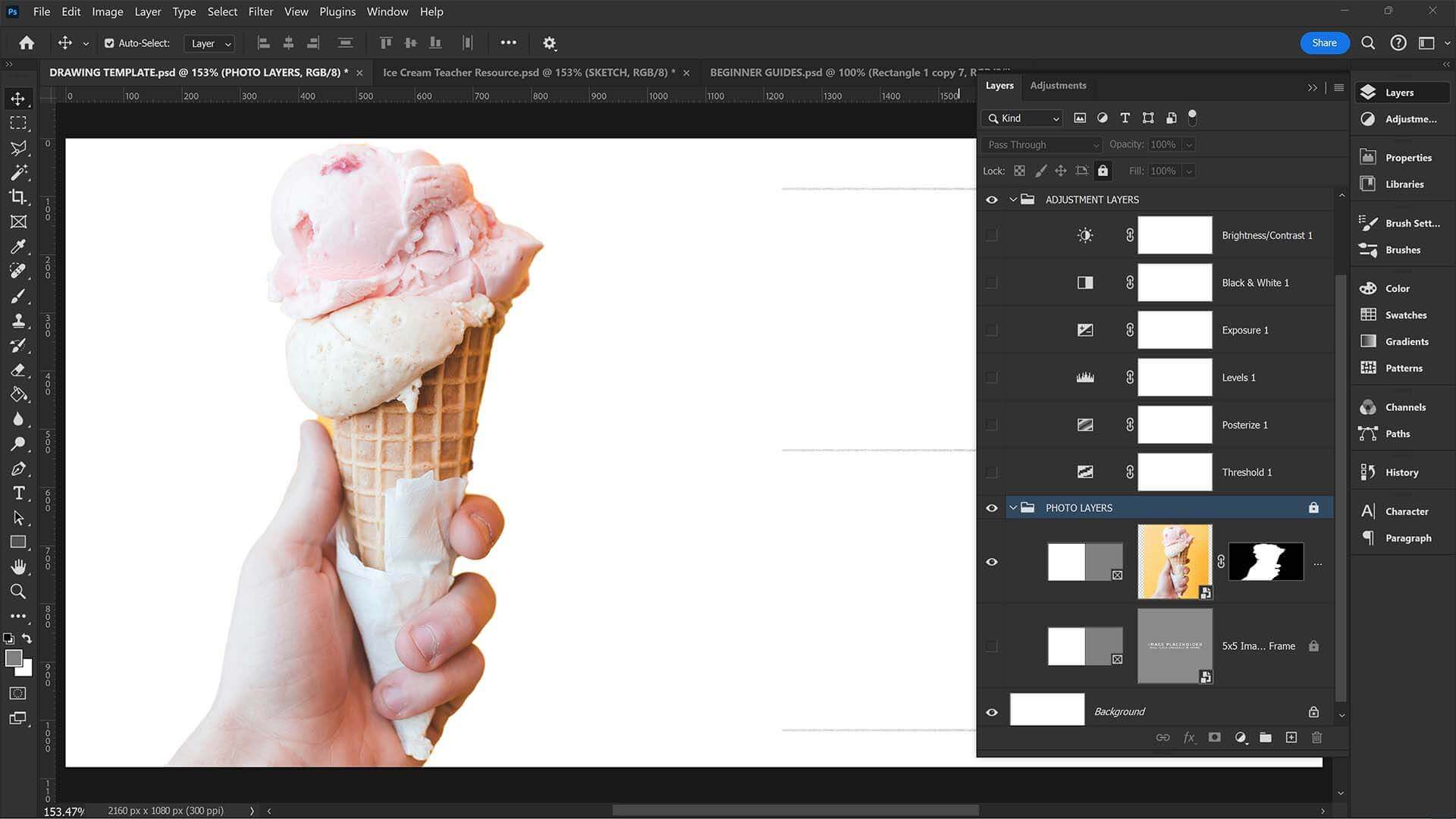This screenshot has width=1456, height=819.
Task: Click the delete layer trash icon
Action: pos(1316,737)
